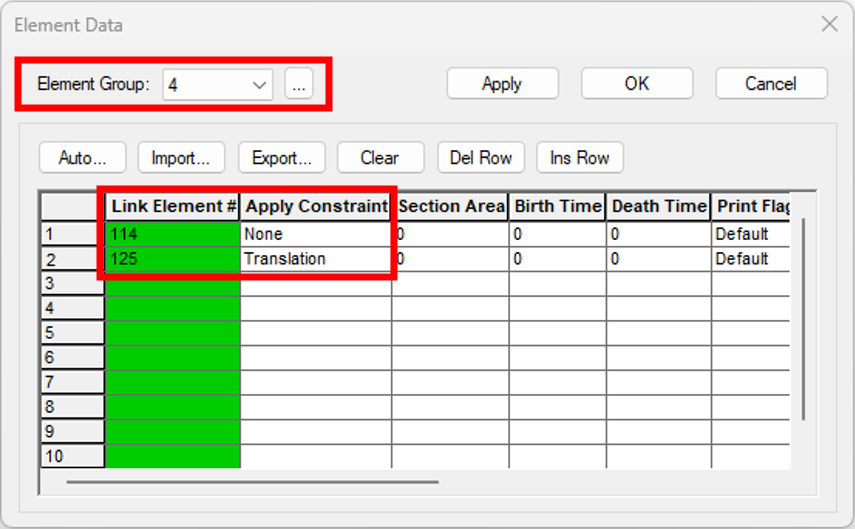This screenshot has width=855, height=529.
Task: Open the Element Group dropdown
Action: (218, 85)
